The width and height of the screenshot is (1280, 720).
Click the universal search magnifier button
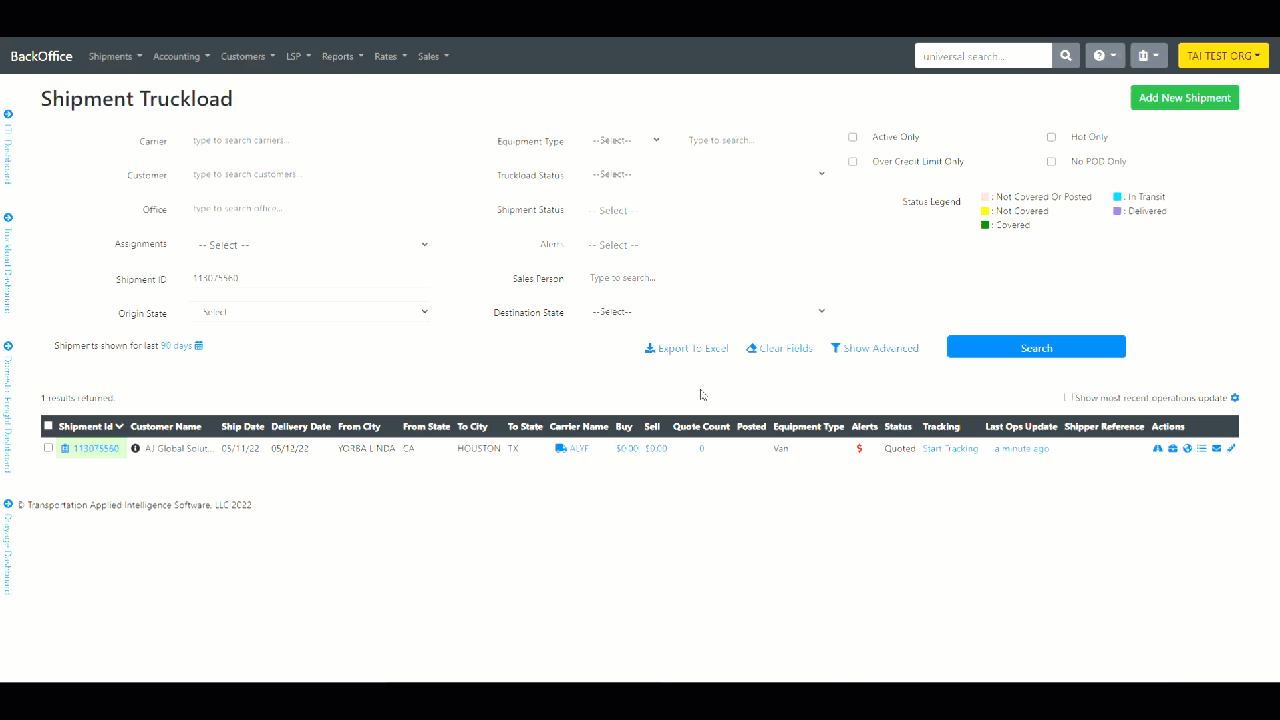coord(1067,56)
